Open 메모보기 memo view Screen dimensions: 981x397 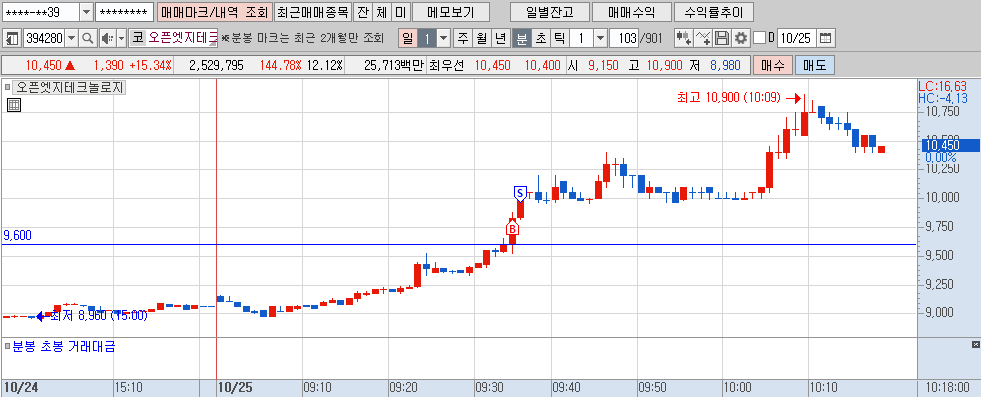(450, 12)
